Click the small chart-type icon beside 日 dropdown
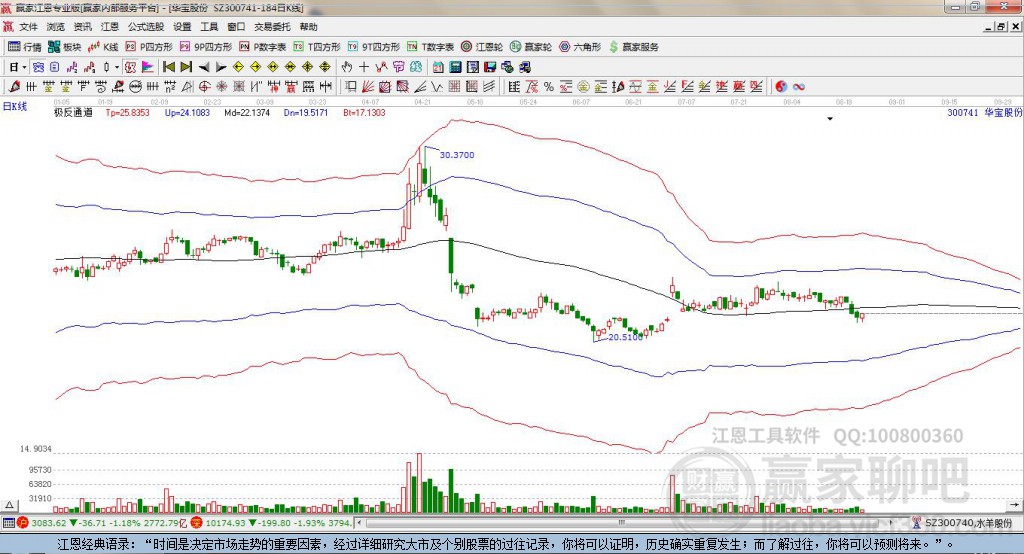The width and height of the screenshot is (1024, 554). [x=38, y=67]
